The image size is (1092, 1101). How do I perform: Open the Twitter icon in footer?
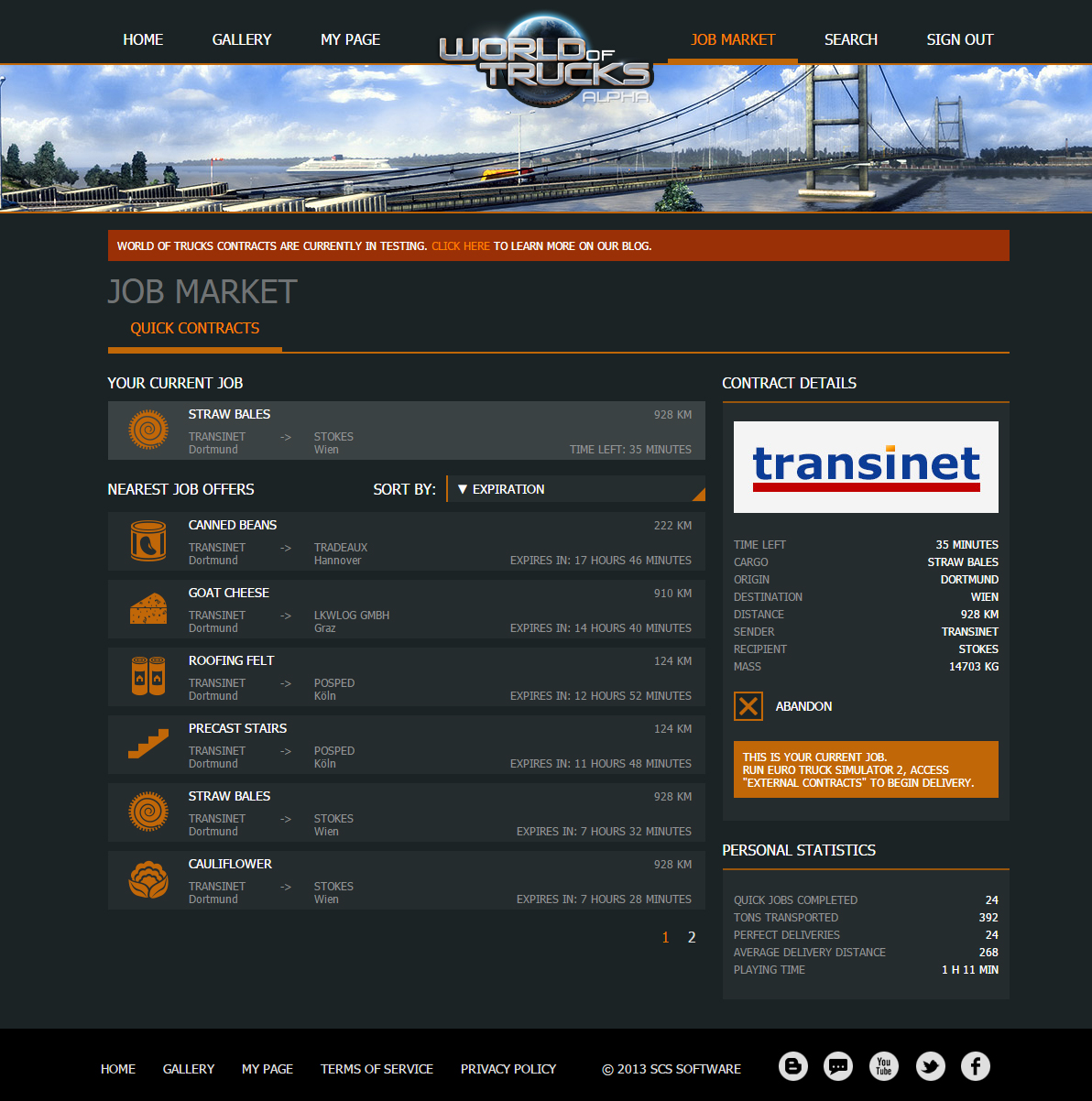[930, 1066]
